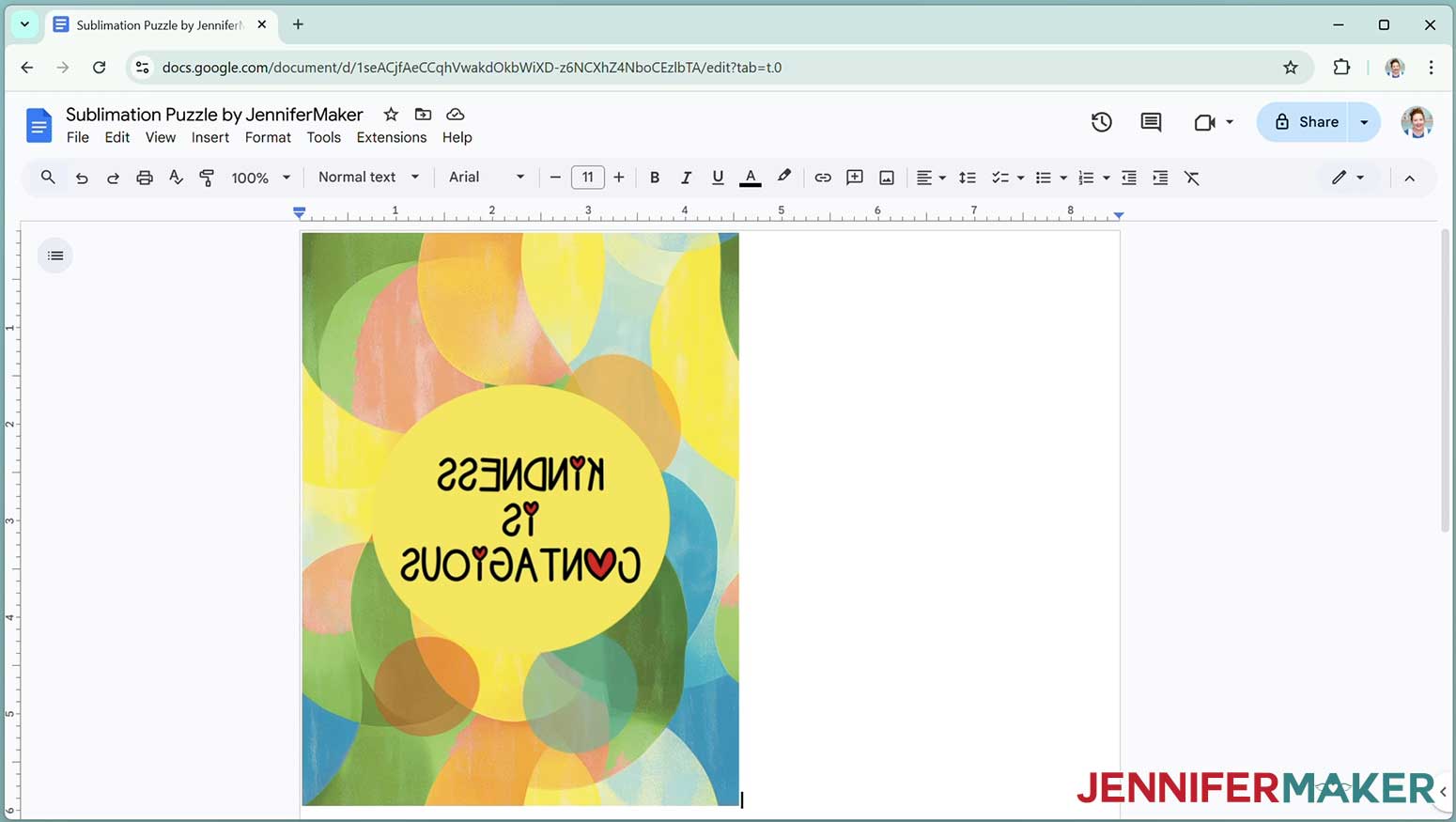Activate the paint format tool
Viewport: 1456px width, 822px height.
point(207,178)
